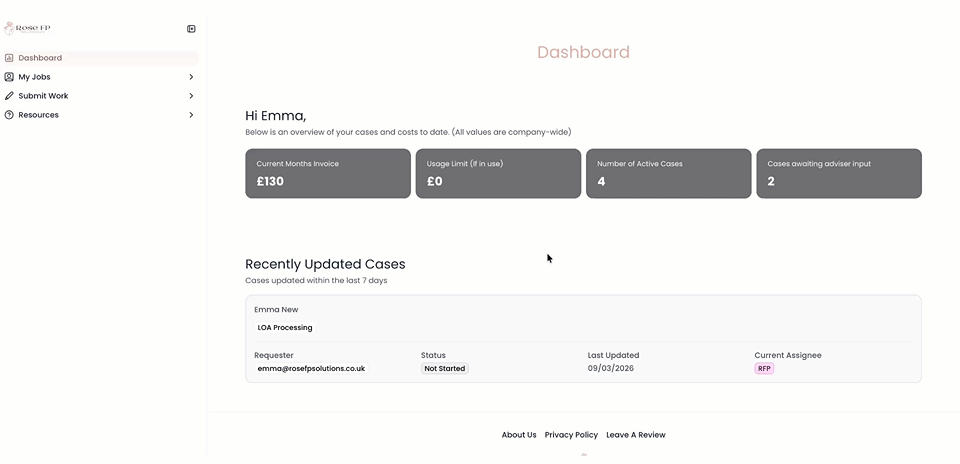Screen dimensions: 960x464
Task: Click the Current Months Invoice card
Action: pyautogui.click(x=328, y=173)
